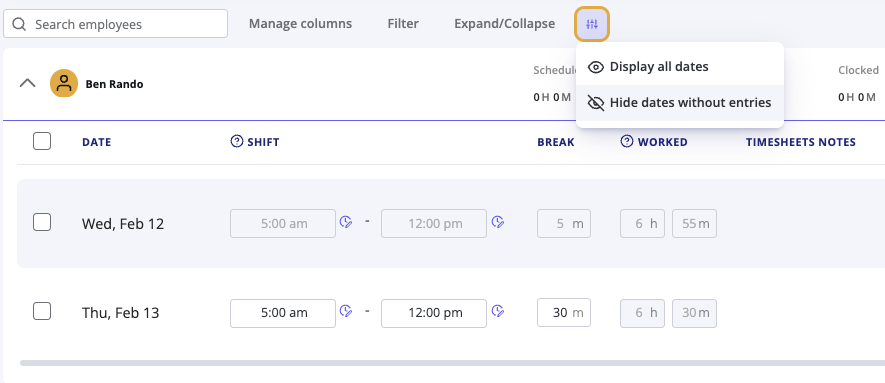The width and height of the screenshot is (885, 383).
Task: Click clock-edit icon after Thu 5:00 am
Action: point(346,311)
